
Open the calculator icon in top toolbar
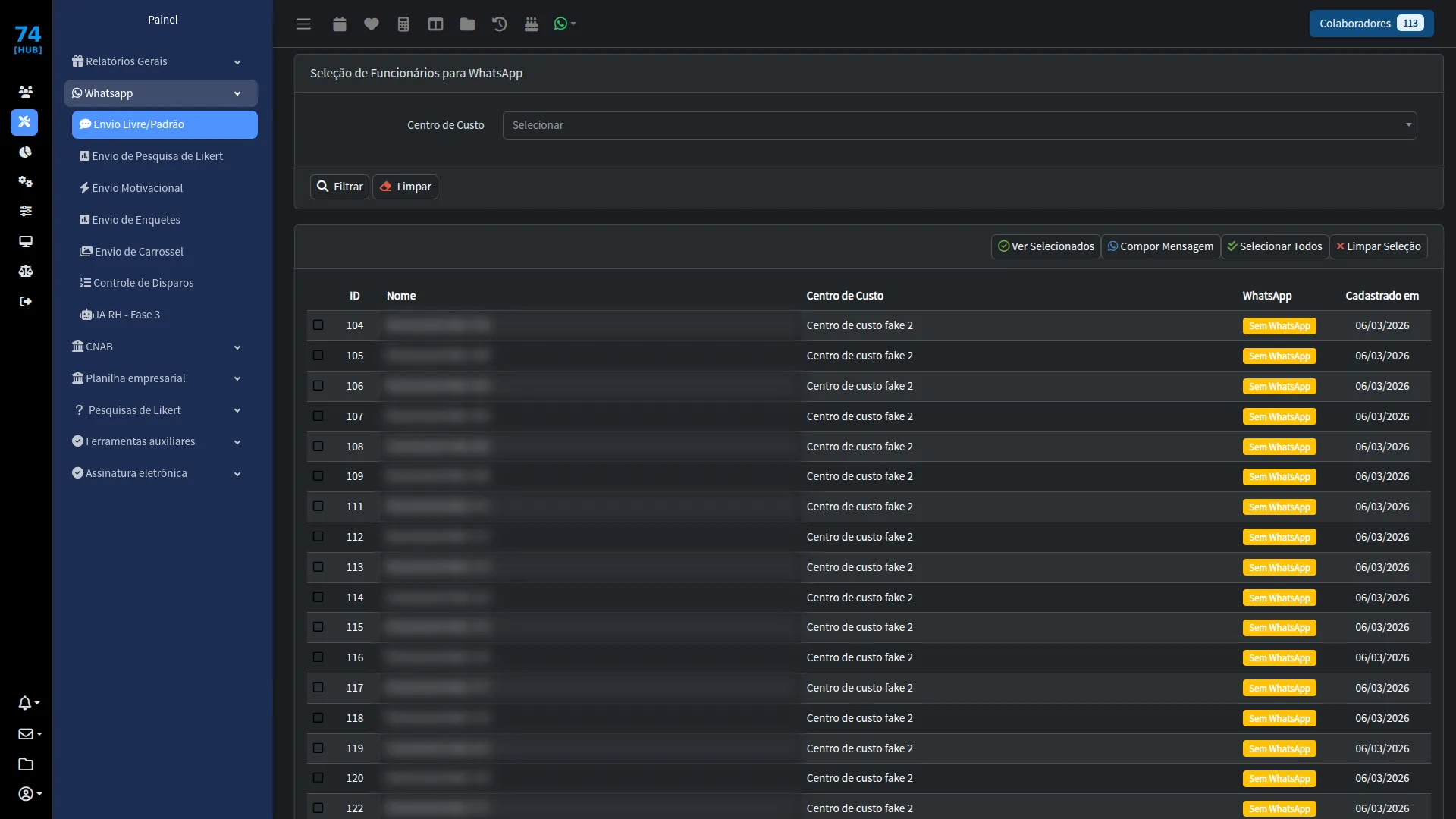tap(403, 24)
